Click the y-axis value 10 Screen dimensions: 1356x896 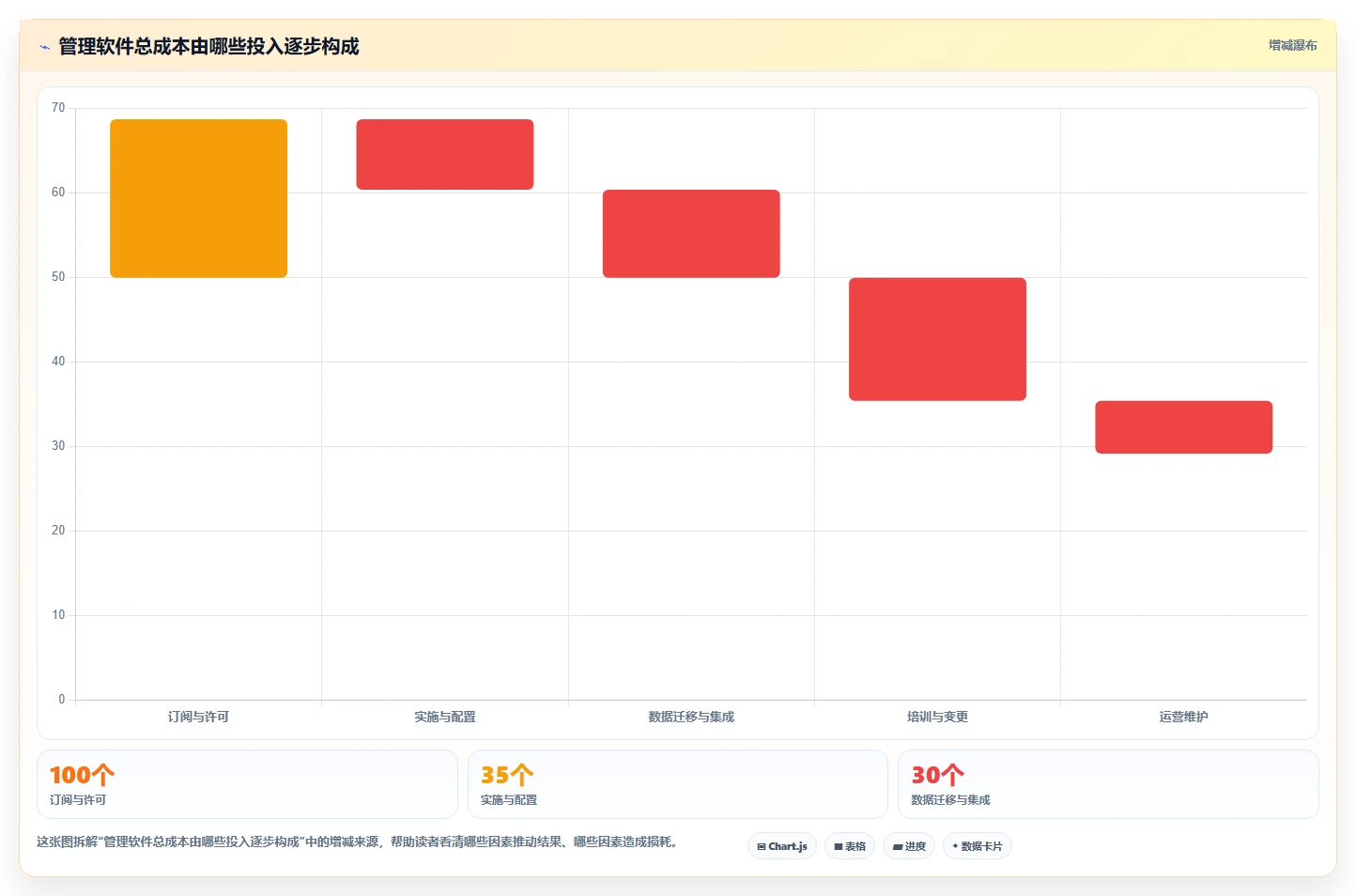pos(58,615)
